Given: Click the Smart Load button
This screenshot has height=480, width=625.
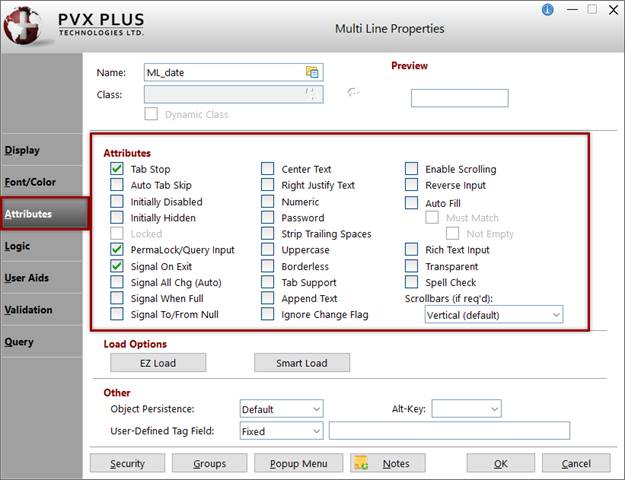Looking at the screenshot, I should tap(302, 363).
